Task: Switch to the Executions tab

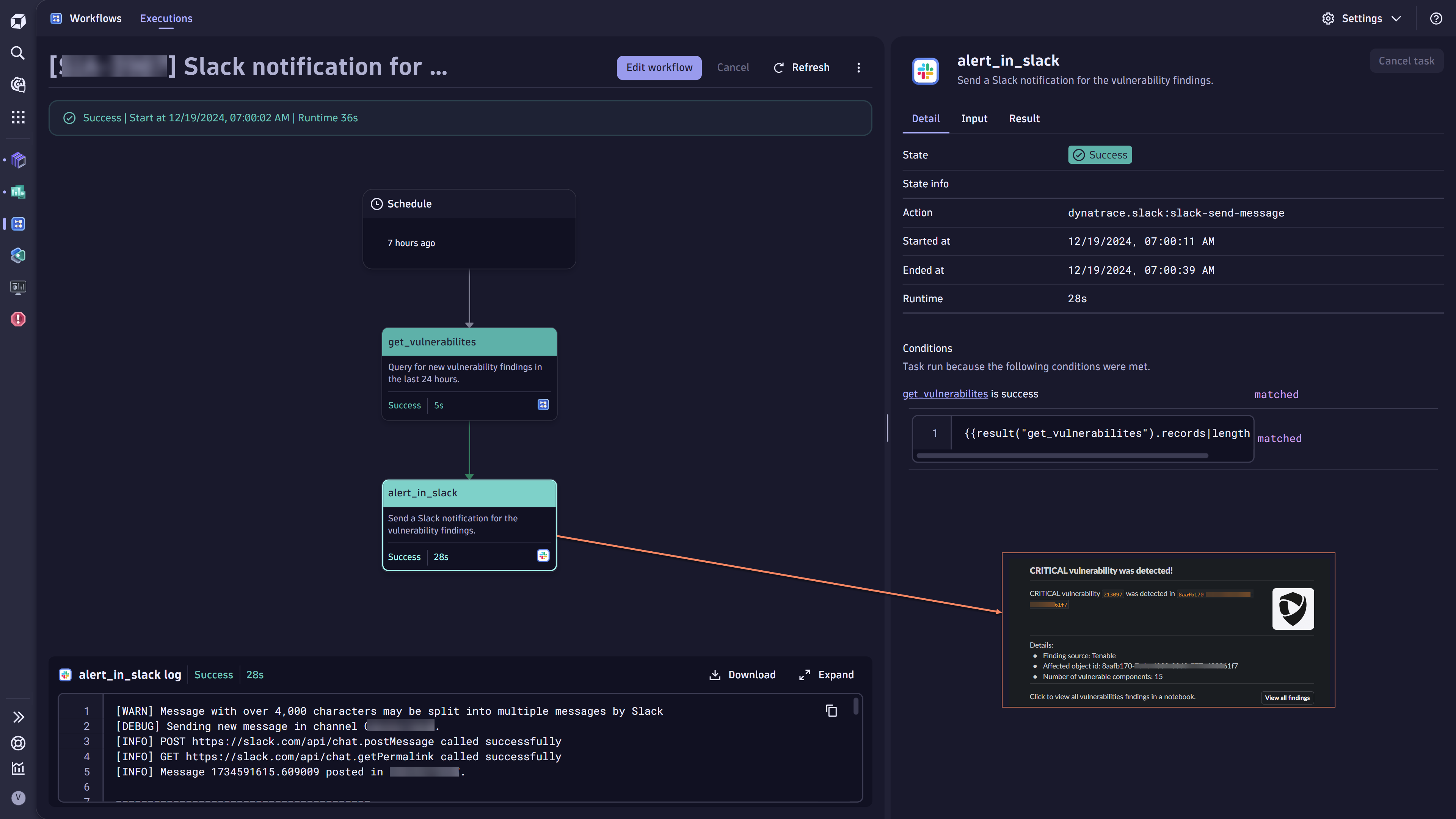Action: pos(166,18)
